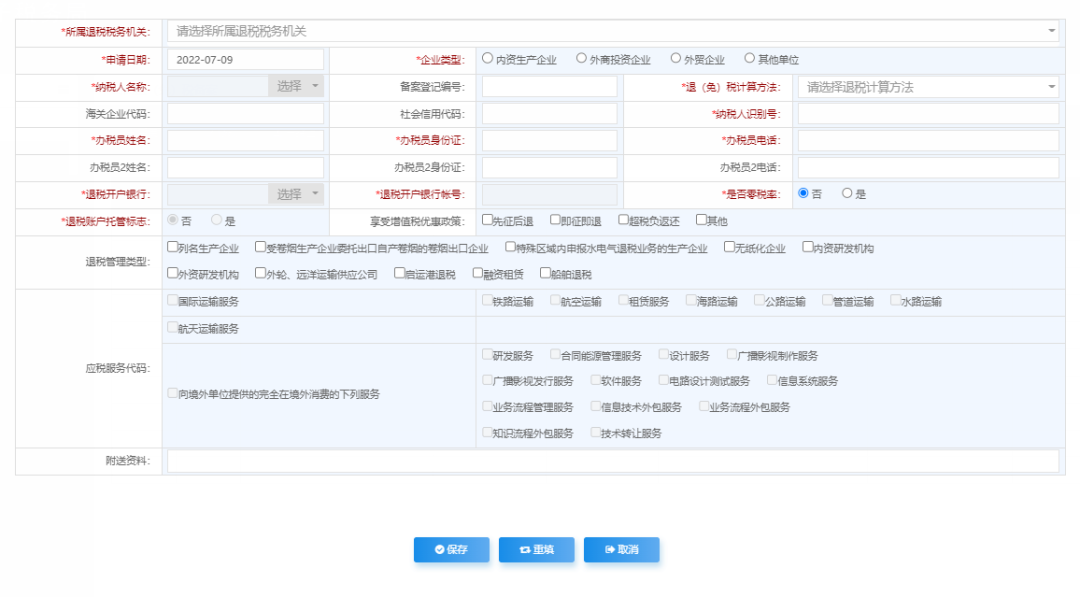Open the 所属退税税务机关 dropdown

click(x=612, y=31)
